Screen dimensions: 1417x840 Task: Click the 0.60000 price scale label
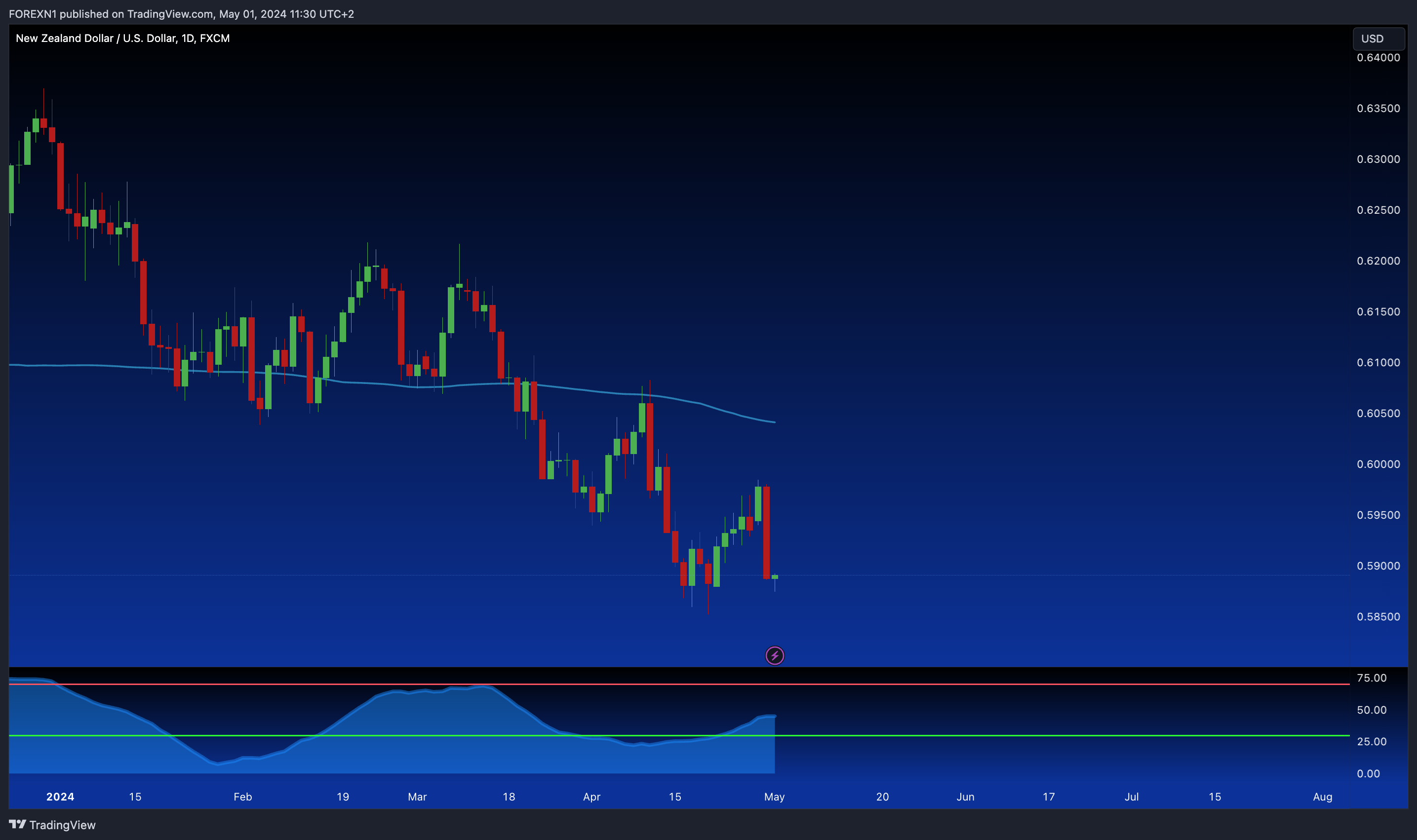(x=1378, y=464)
